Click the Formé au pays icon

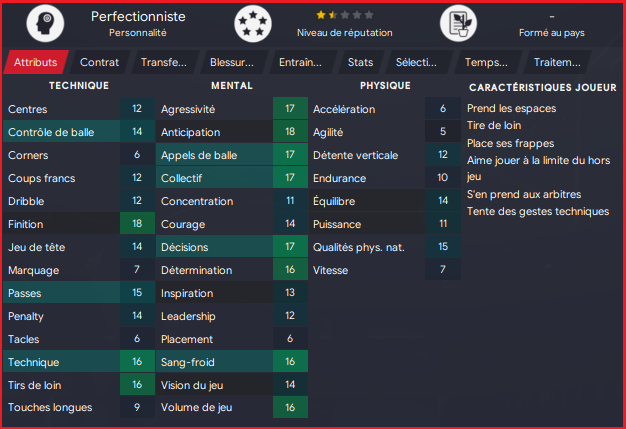[x=463, y=24]
